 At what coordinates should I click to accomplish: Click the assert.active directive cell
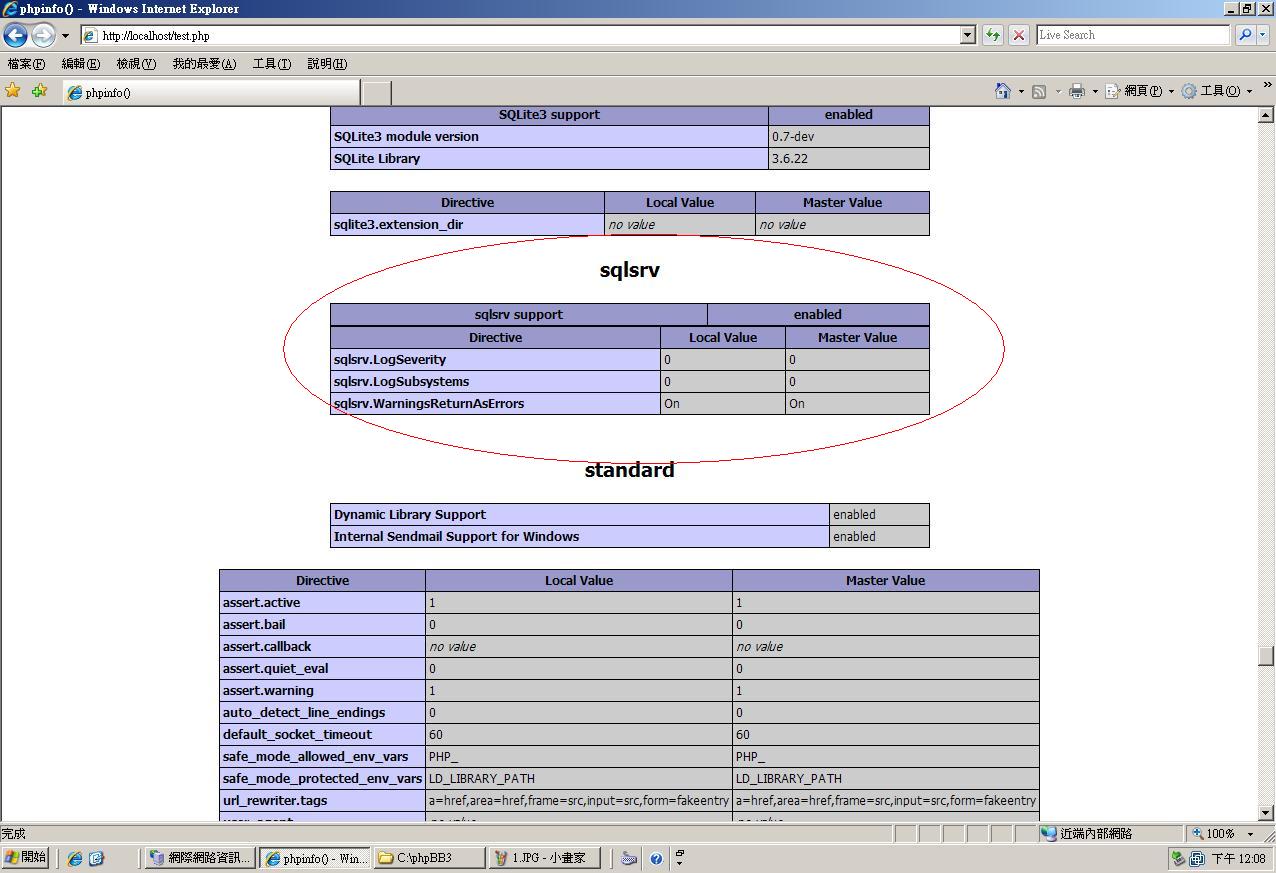pyautogui.click(x=322, y=603)
